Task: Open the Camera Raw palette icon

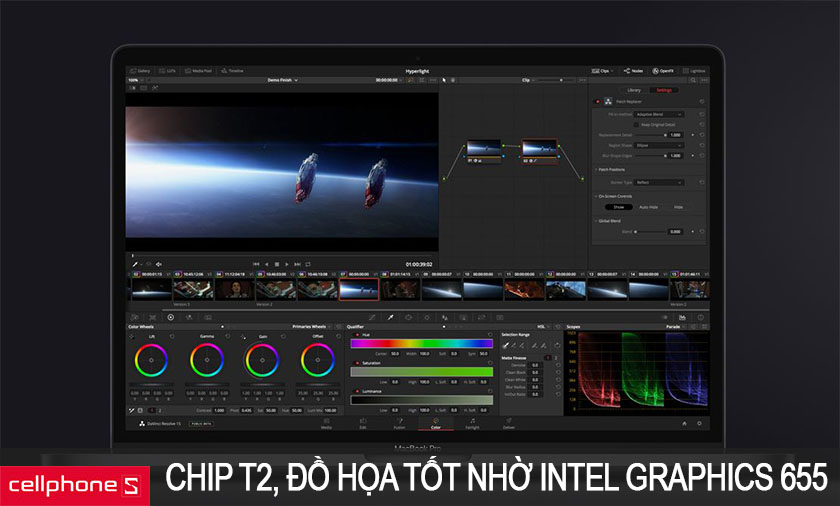Action: click(134, 318)
